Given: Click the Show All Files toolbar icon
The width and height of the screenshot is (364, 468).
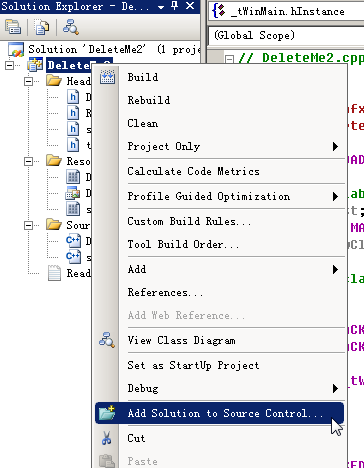Looking at the screenshot, I should [42, 27].
